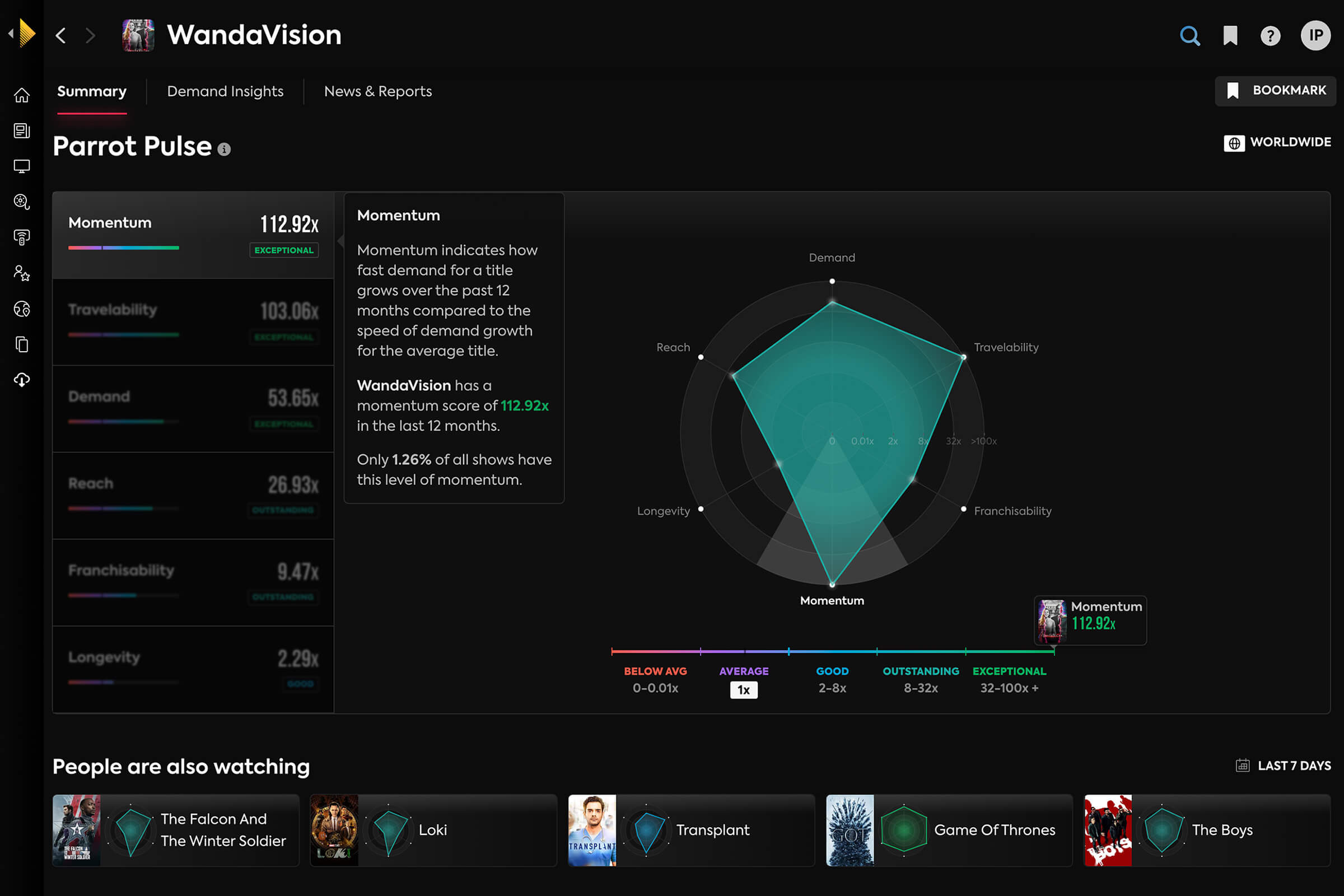Click the Franchisability label on radar chart
Screen dimensions: 1344x896
coord(1012,511)
